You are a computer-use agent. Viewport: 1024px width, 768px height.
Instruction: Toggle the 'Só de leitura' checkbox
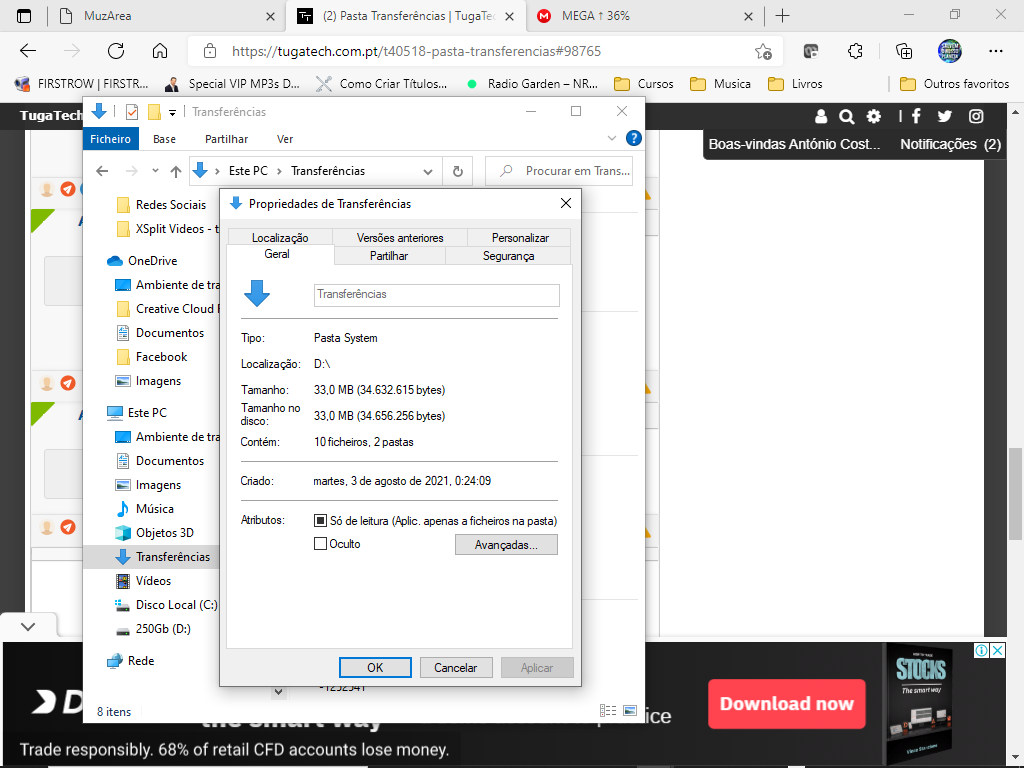(321, 521)
